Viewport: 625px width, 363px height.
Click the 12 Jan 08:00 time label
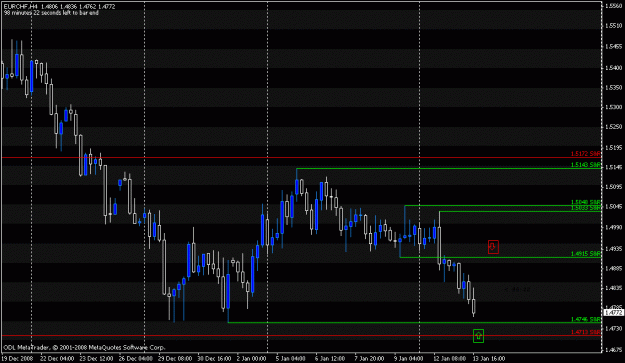449,359
